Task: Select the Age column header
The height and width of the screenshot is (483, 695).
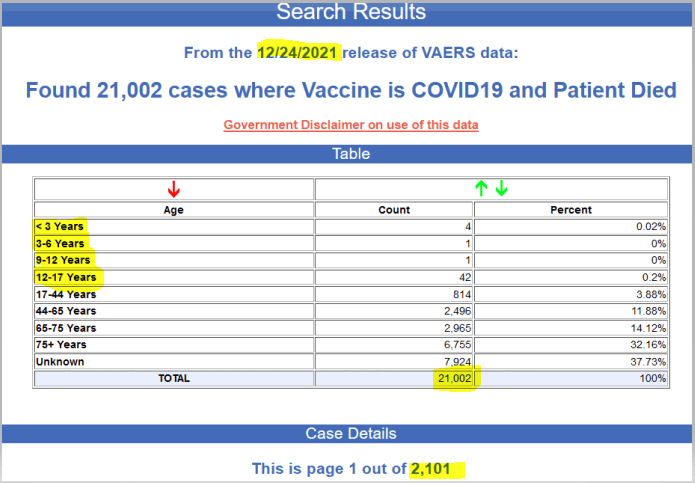Action: pyautogui.click(x=173, y=210)
